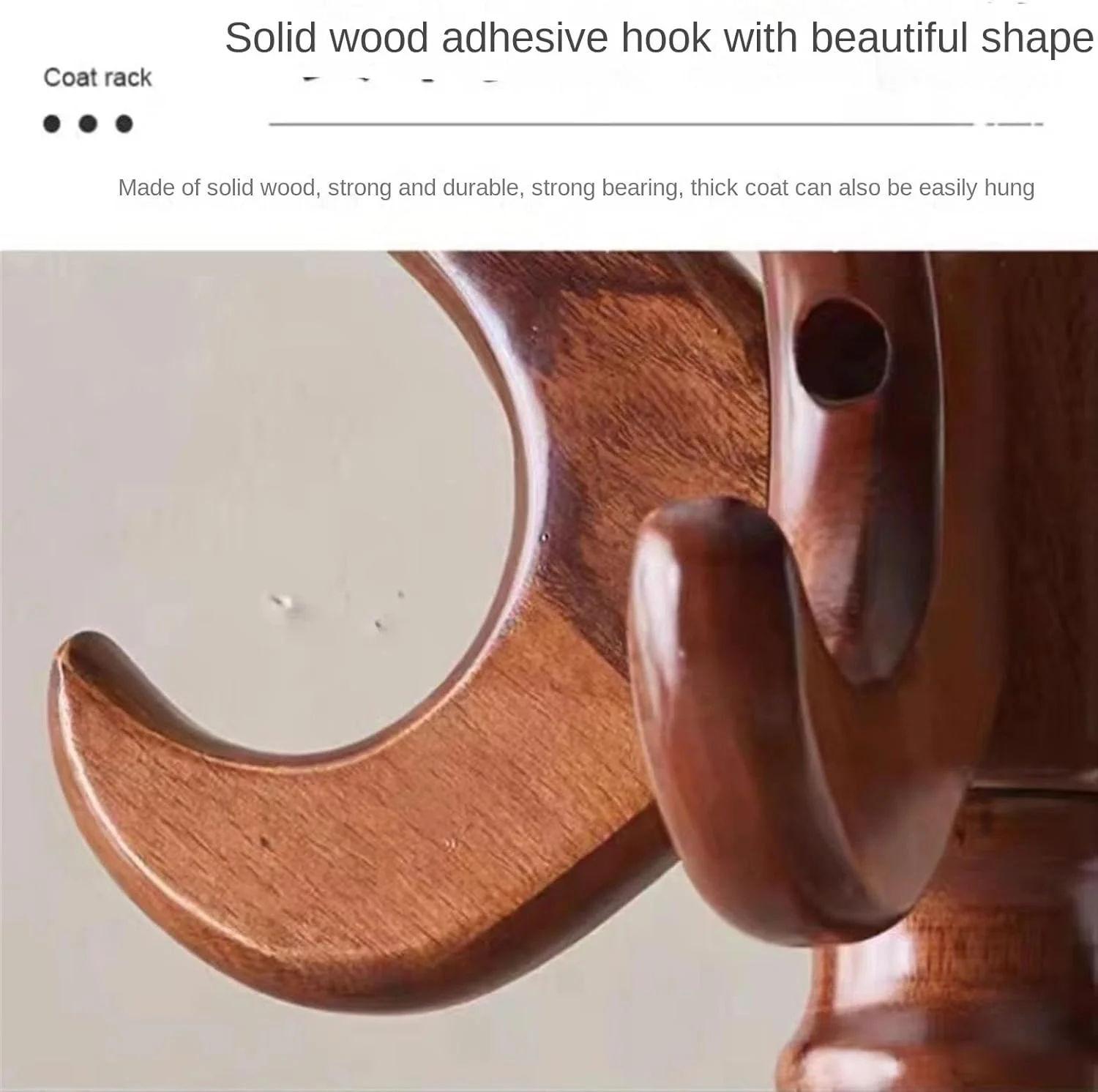Click the short dashes after the divider line
This screenshot has width=1098, height=1092.
[x=1015, y=124]
